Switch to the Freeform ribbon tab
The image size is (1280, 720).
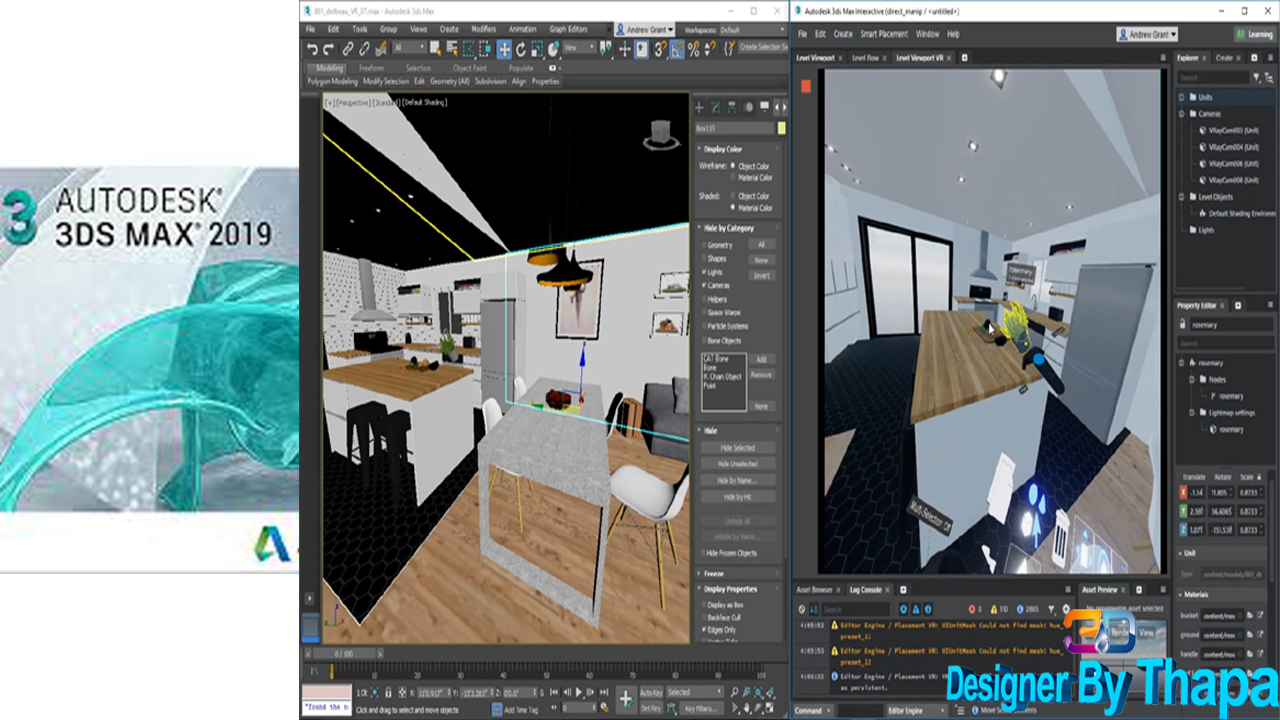click(x=371, y=68)
